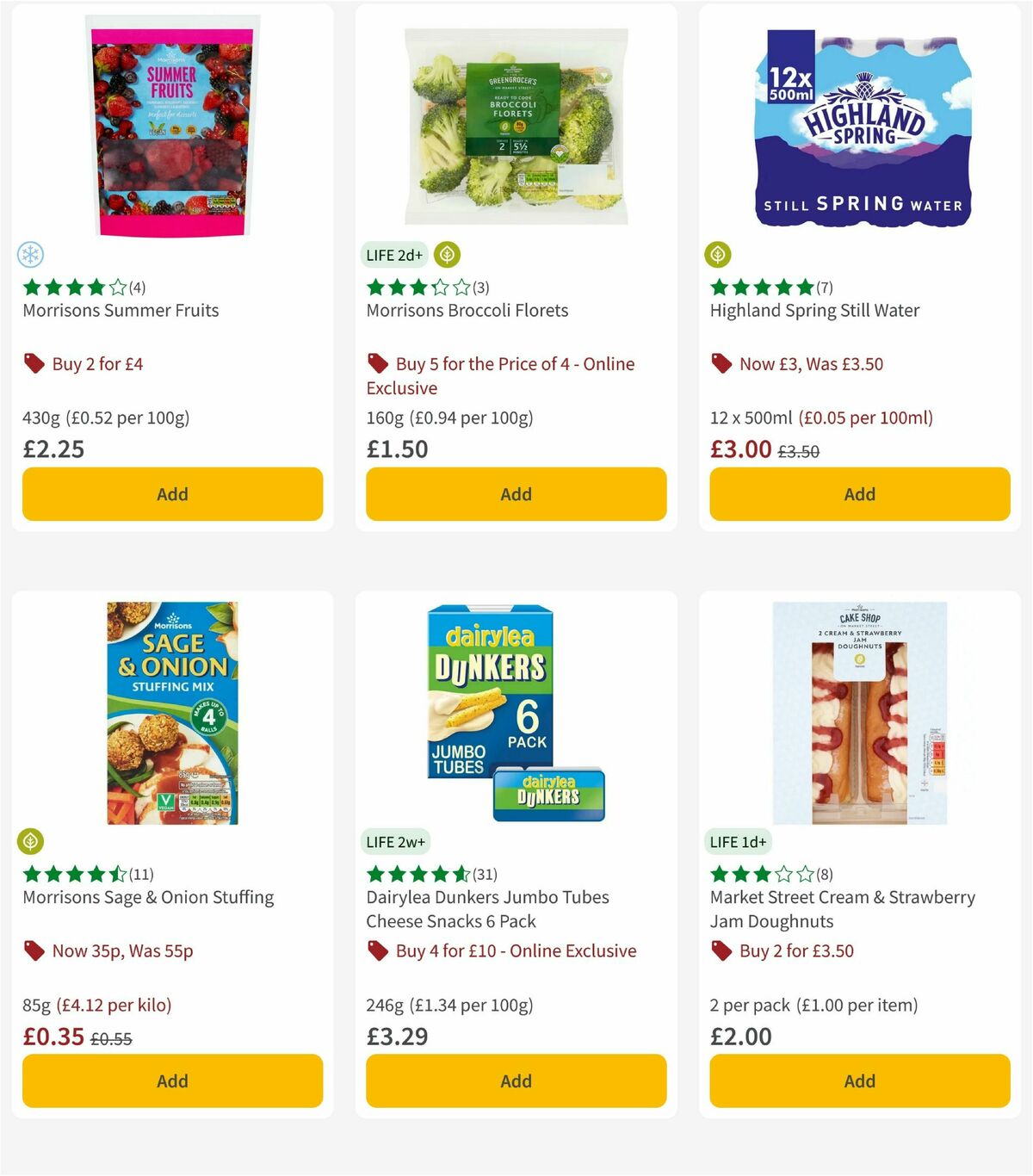Add Market Street Jam Doughnuts to basket

point(859,1080)
